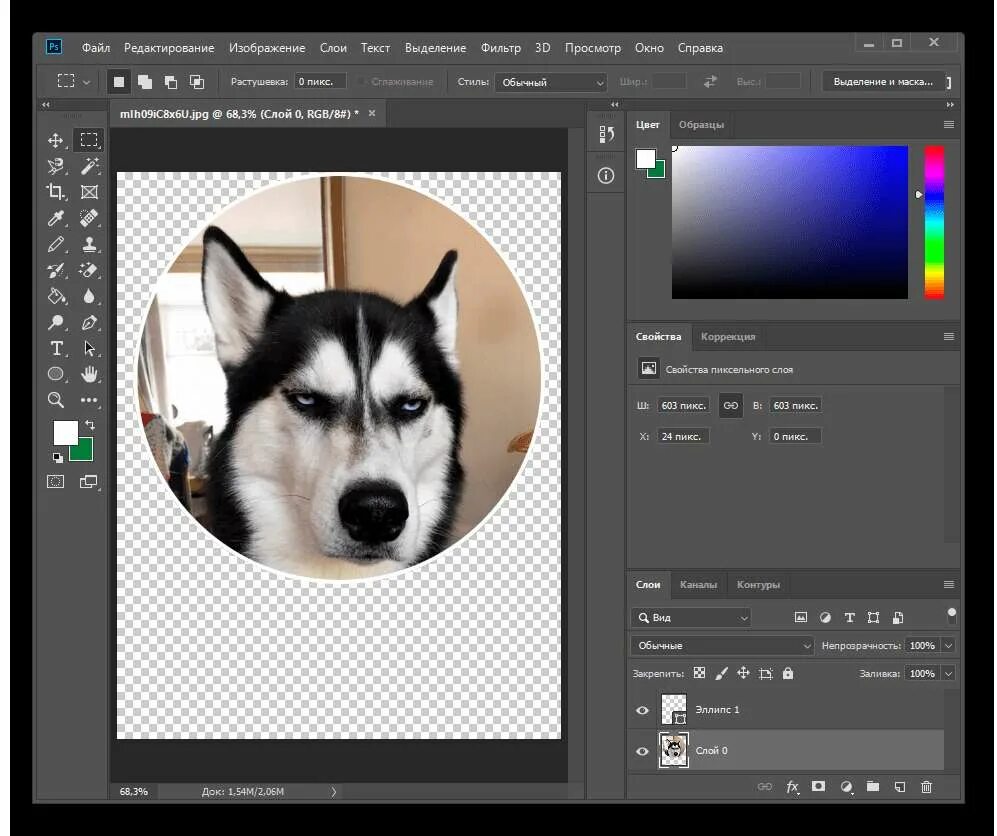The width and height of the screenshot is (997, 836).
Task: Select the Move tool
Action: [x=56, y=140]
